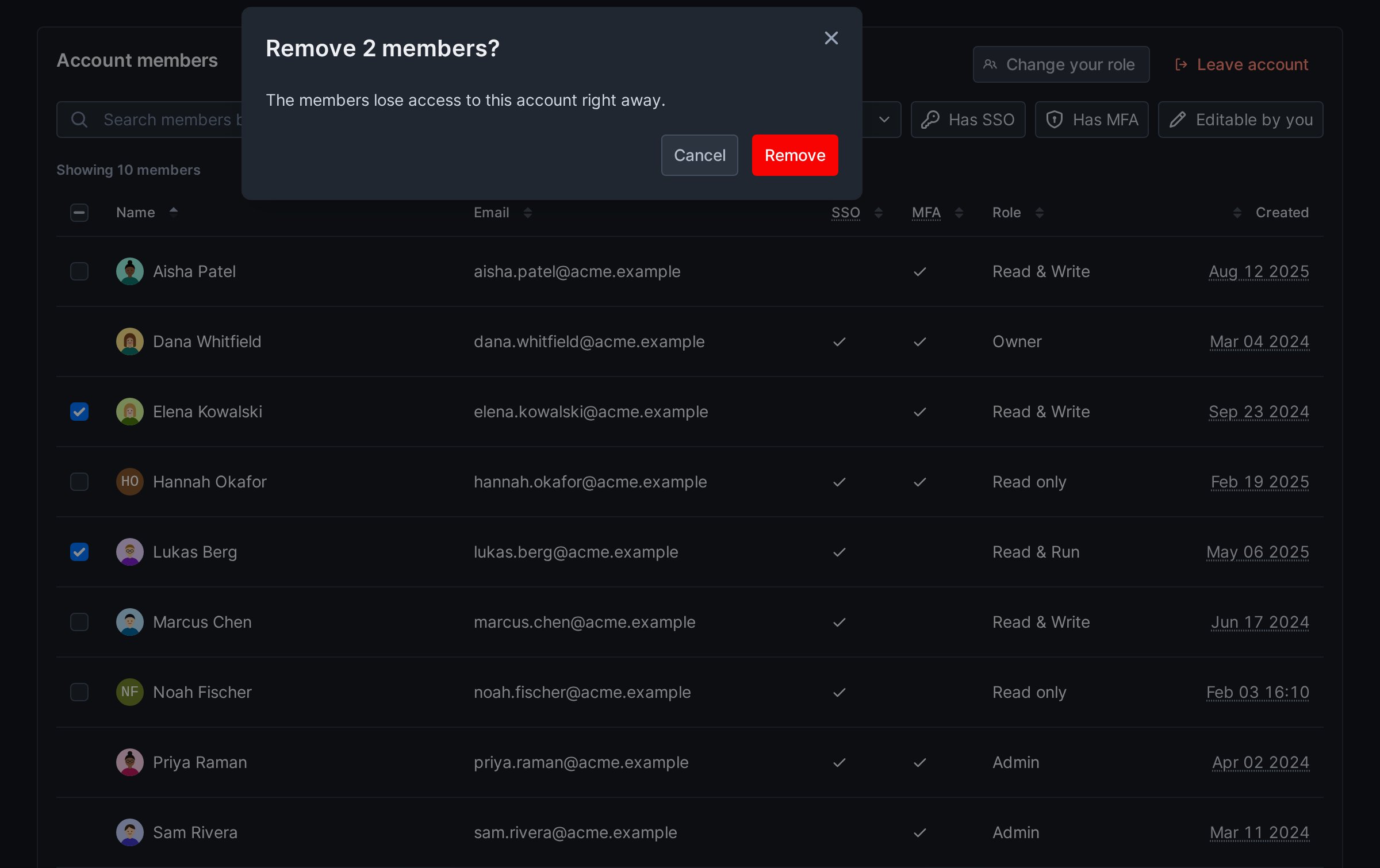Click Marcus Chen's avatar
1380x868 pixels.
[130, 622]
